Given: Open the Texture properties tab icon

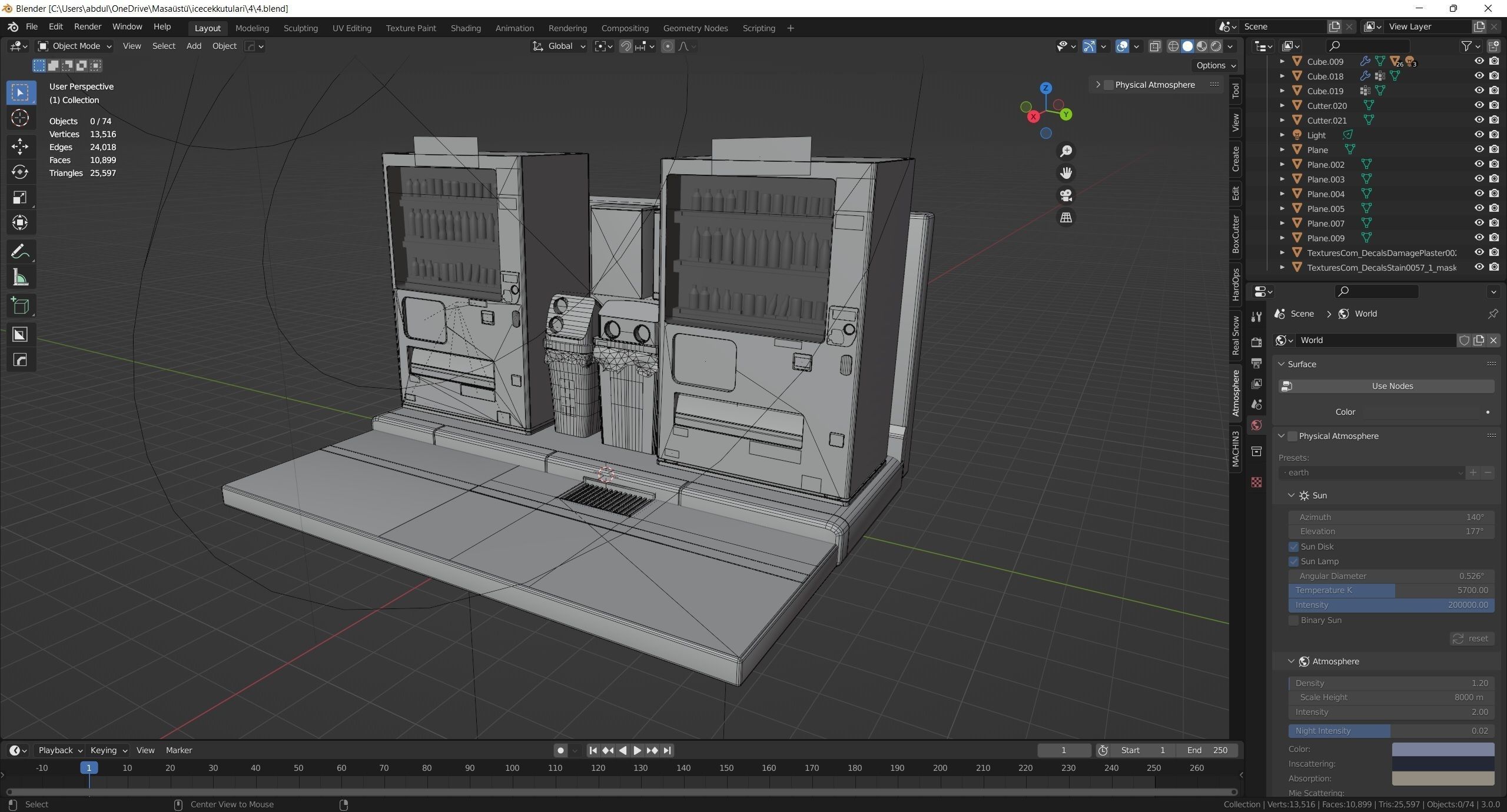Looking at the screenshot, I should pyautogui.click(x=1256, y=482).
